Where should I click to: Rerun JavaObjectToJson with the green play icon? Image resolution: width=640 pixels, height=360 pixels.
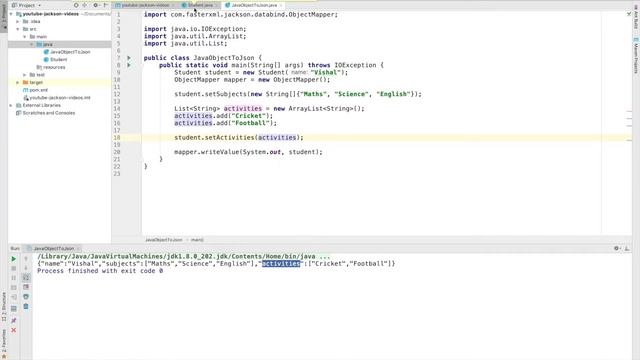(13, 259)
